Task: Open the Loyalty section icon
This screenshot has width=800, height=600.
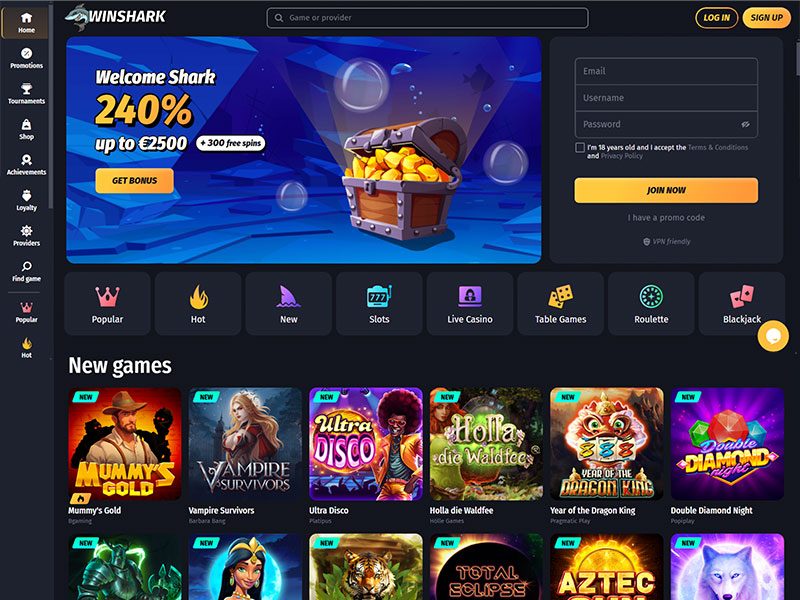Action: [x=27, y=195]
